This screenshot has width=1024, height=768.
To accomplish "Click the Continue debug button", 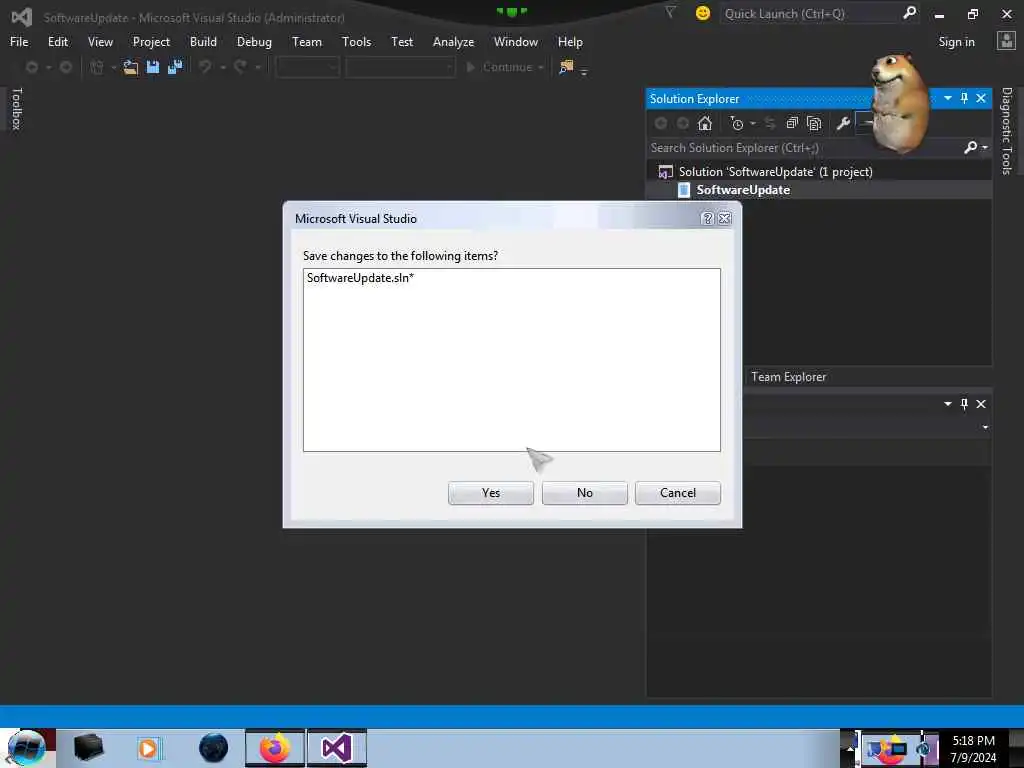I will [x=500, y=67].
